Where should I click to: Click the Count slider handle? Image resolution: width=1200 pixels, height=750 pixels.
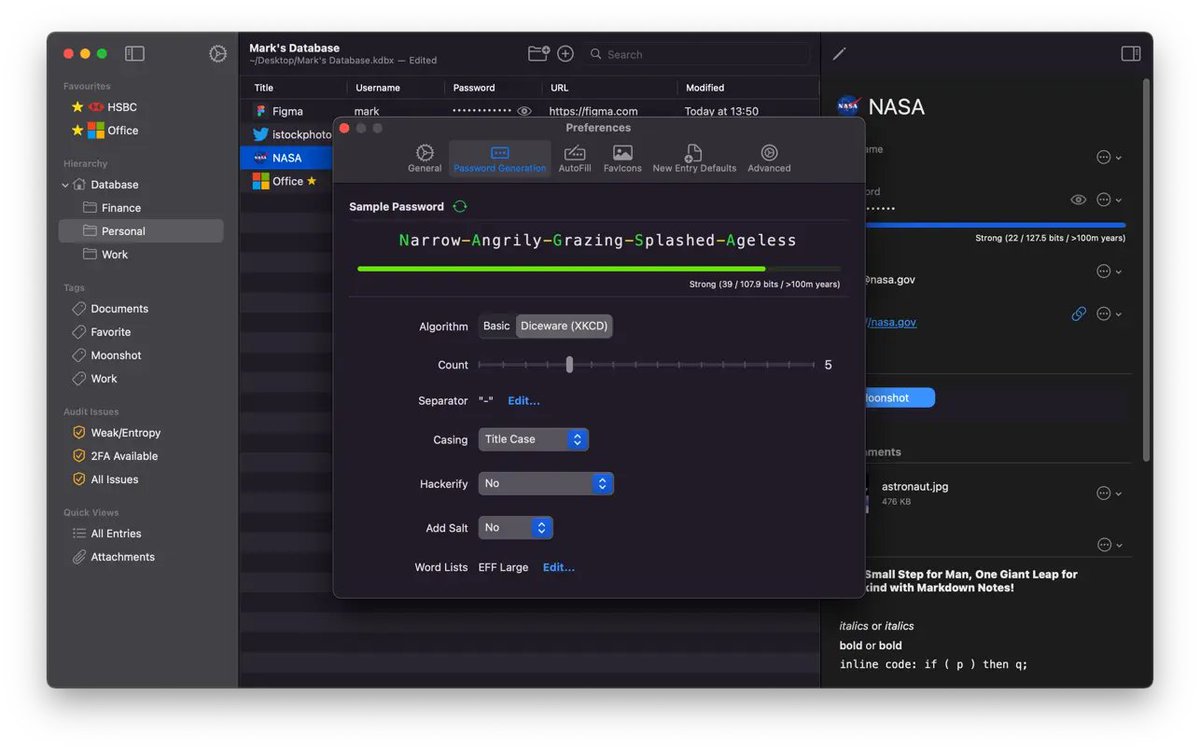[569, 365]
